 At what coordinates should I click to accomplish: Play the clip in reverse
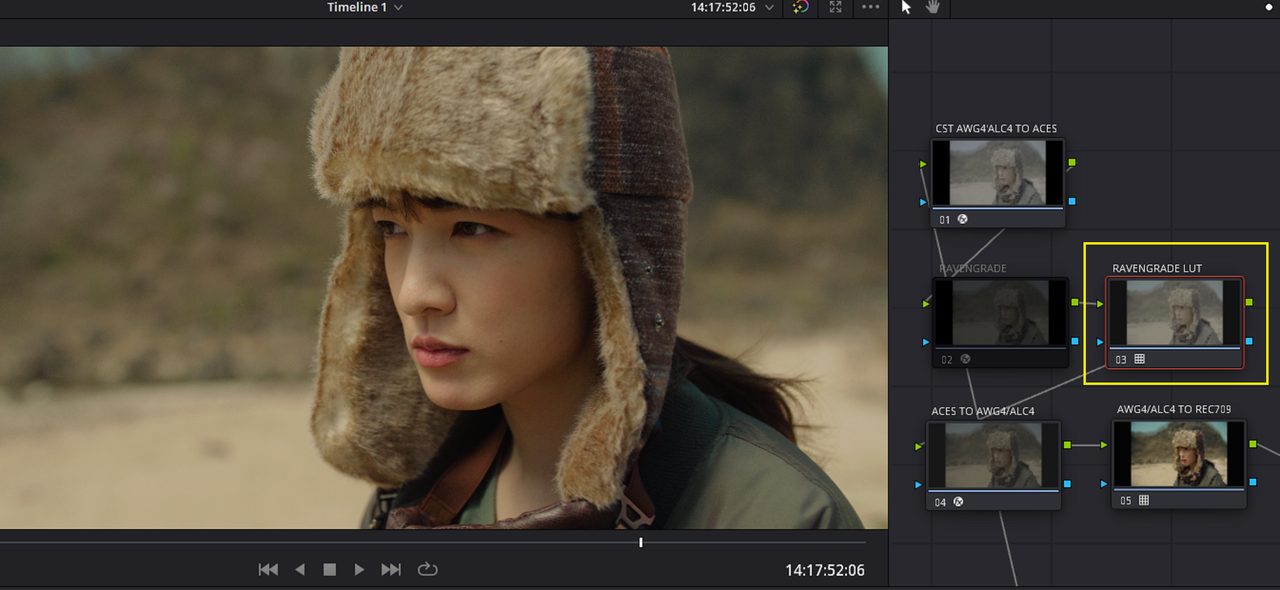[299, 570]
